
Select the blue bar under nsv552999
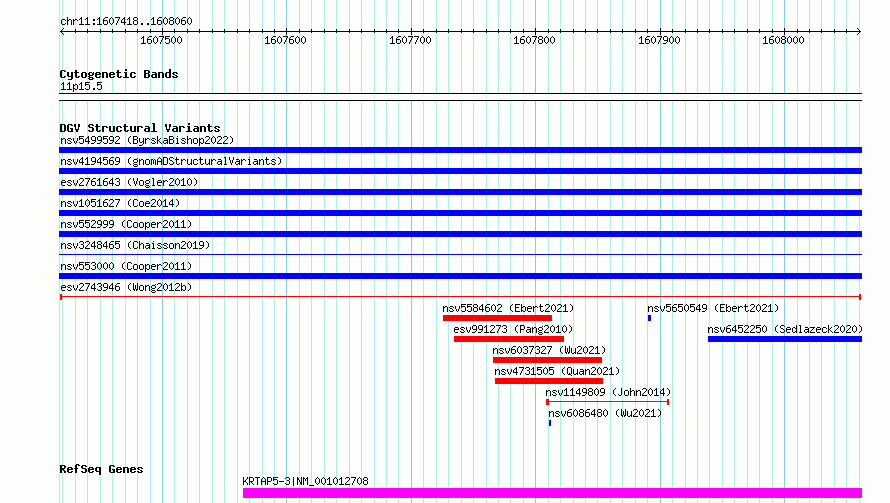[460, 234]
